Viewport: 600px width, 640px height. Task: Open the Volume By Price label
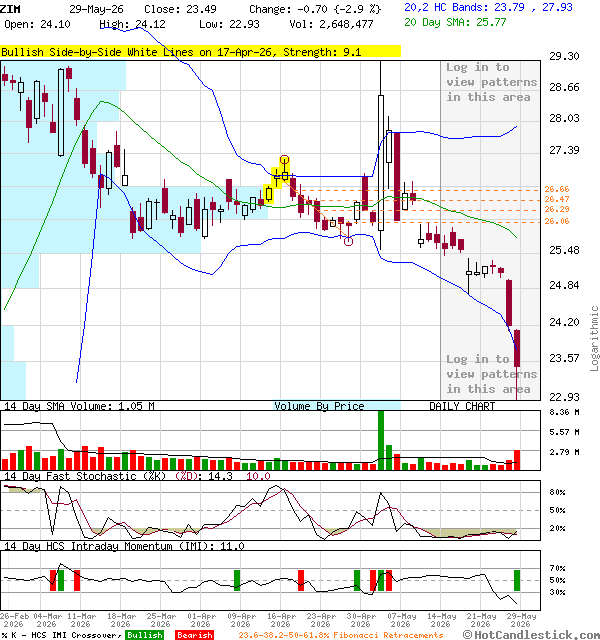319,406
